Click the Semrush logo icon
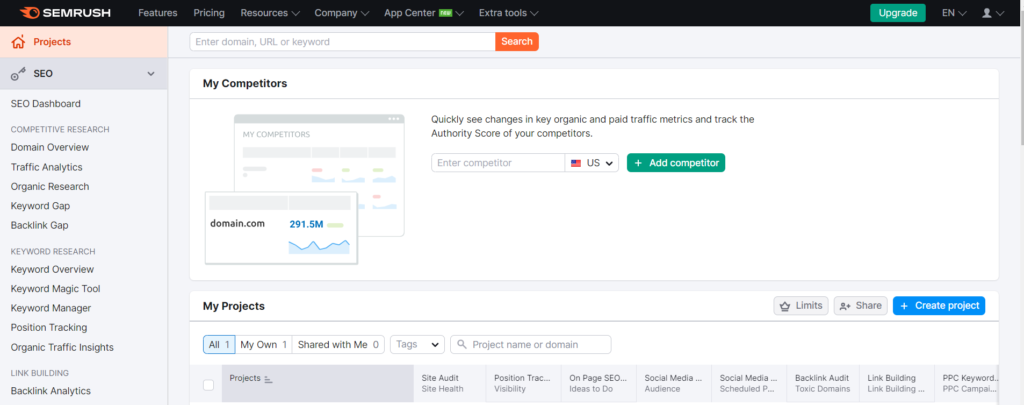1024x405 pixels. point(28,13)
